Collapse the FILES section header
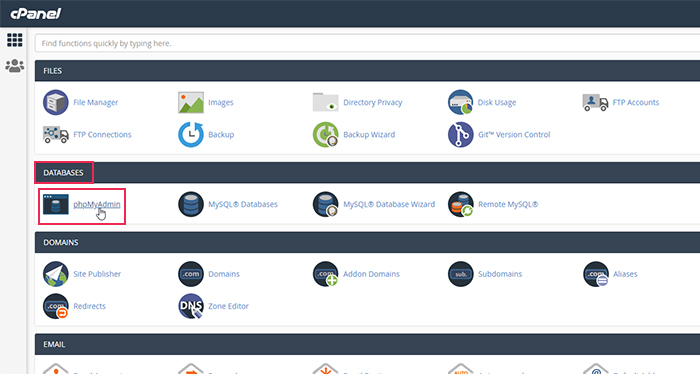700x374 pixels. [x=367, y=71]
